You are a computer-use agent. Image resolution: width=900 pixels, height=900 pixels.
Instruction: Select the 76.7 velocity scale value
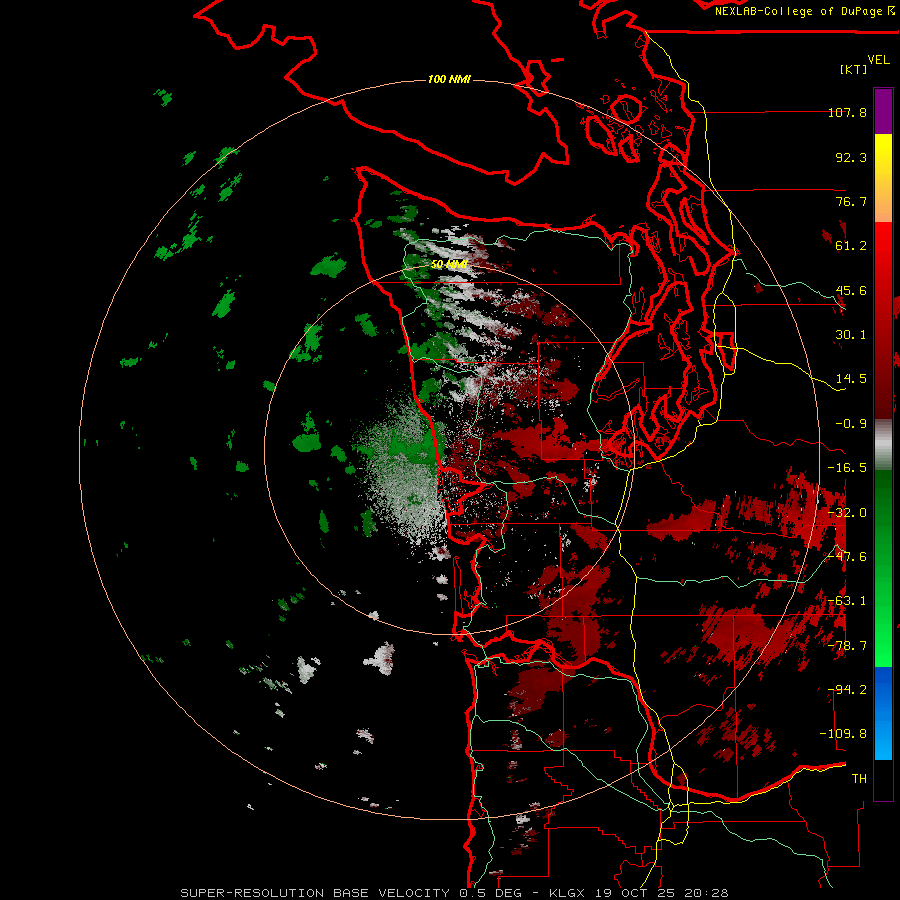[851, 201]
